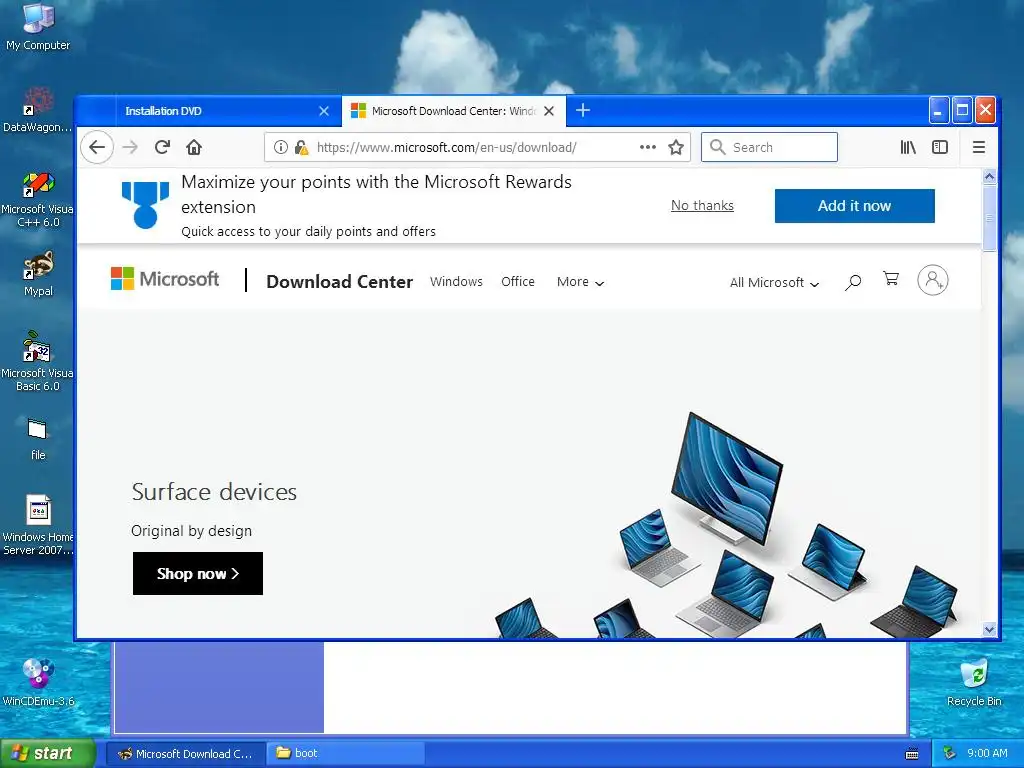The height and width of the screenshot is (768, 1024).
Task: Click the padlock warning icon in address bar
Action: pos(301,147)
